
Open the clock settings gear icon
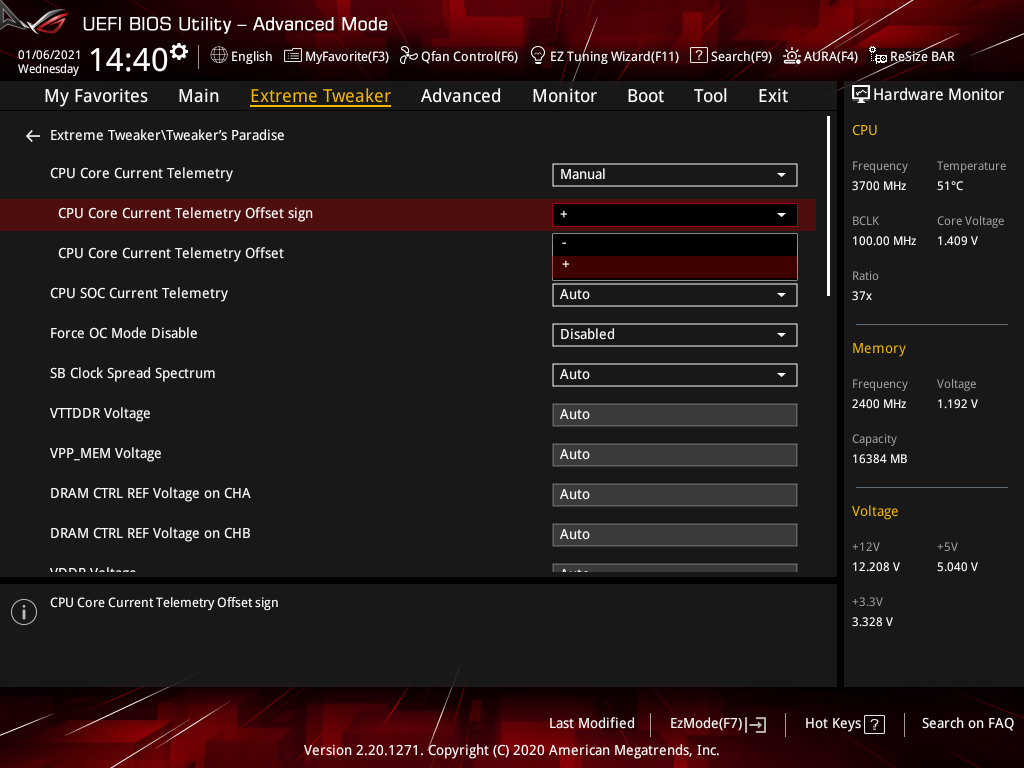point(179,51)
